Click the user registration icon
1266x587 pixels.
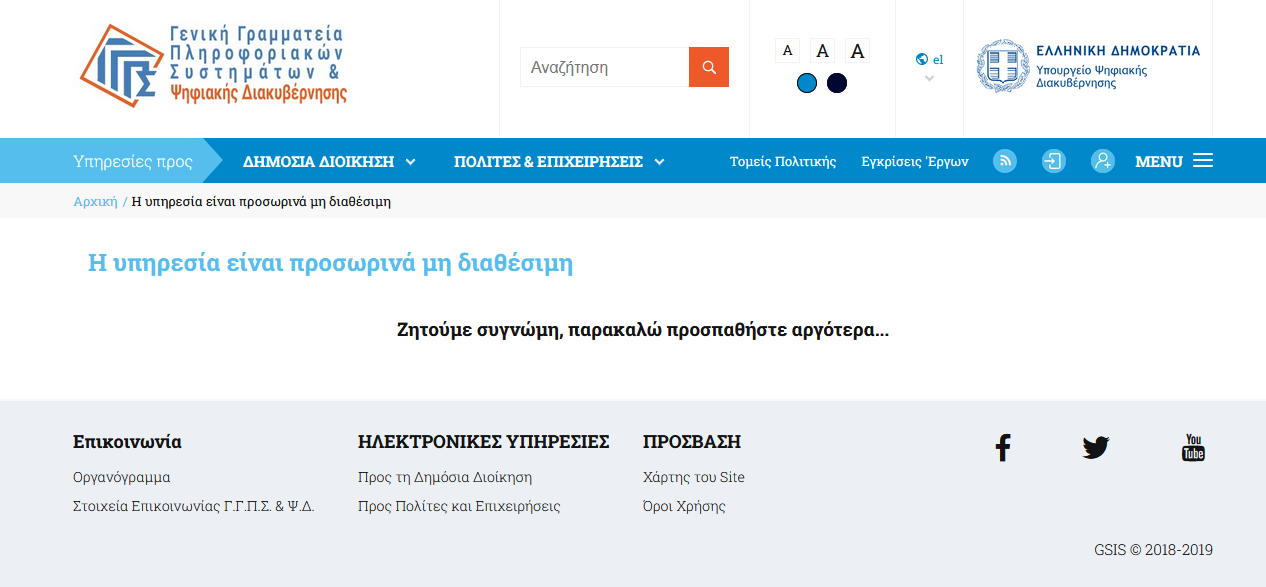[x=1102, y=161]
